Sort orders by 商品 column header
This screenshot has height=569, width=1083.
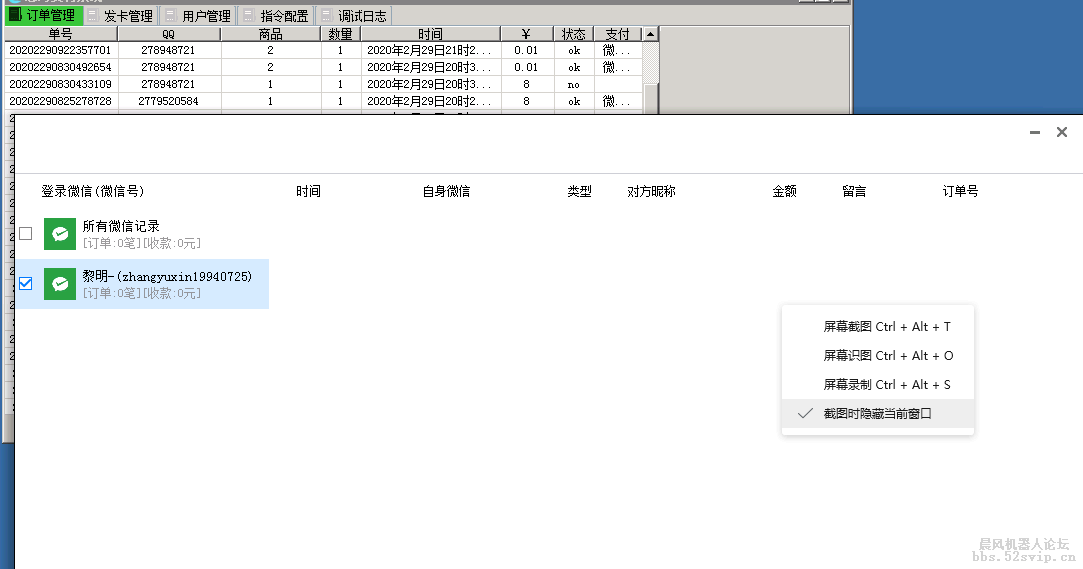point(271,34)
